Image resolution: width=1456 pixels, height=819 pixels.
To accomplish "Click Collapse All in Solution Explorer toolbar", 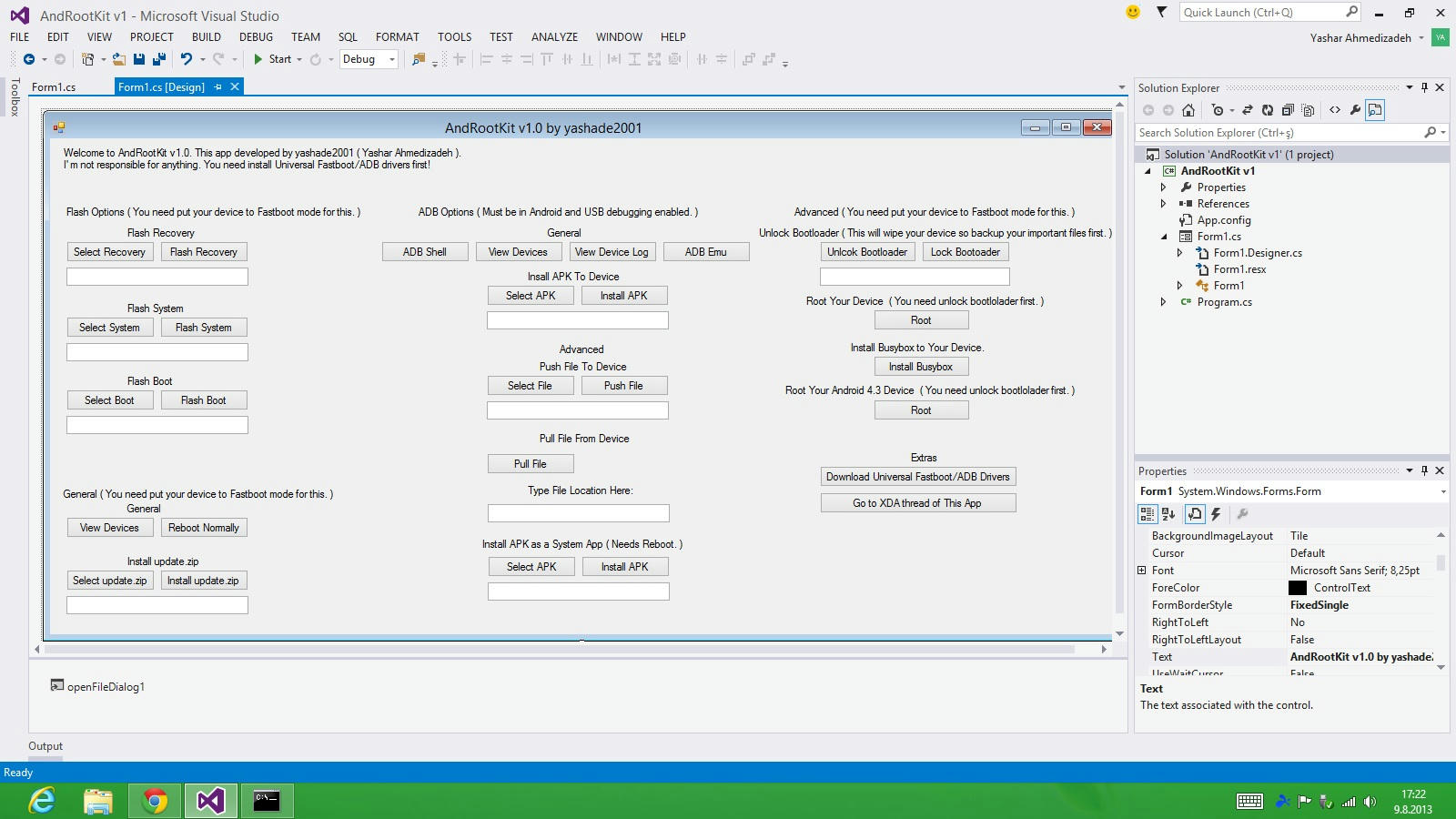I will (x=1288, y=110).
